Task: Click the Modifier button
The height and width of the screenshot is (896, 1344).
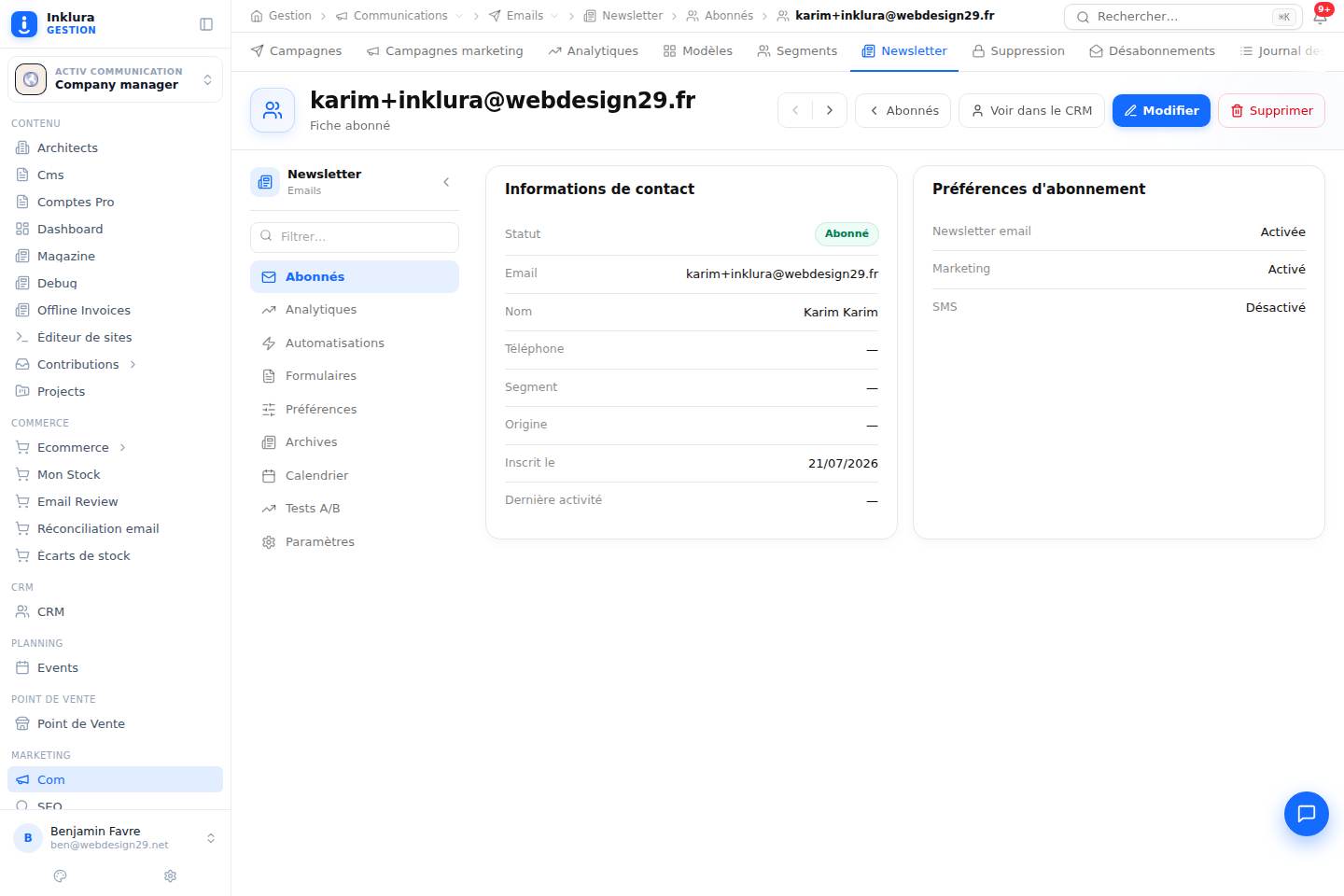Action: click(1161, 110)
